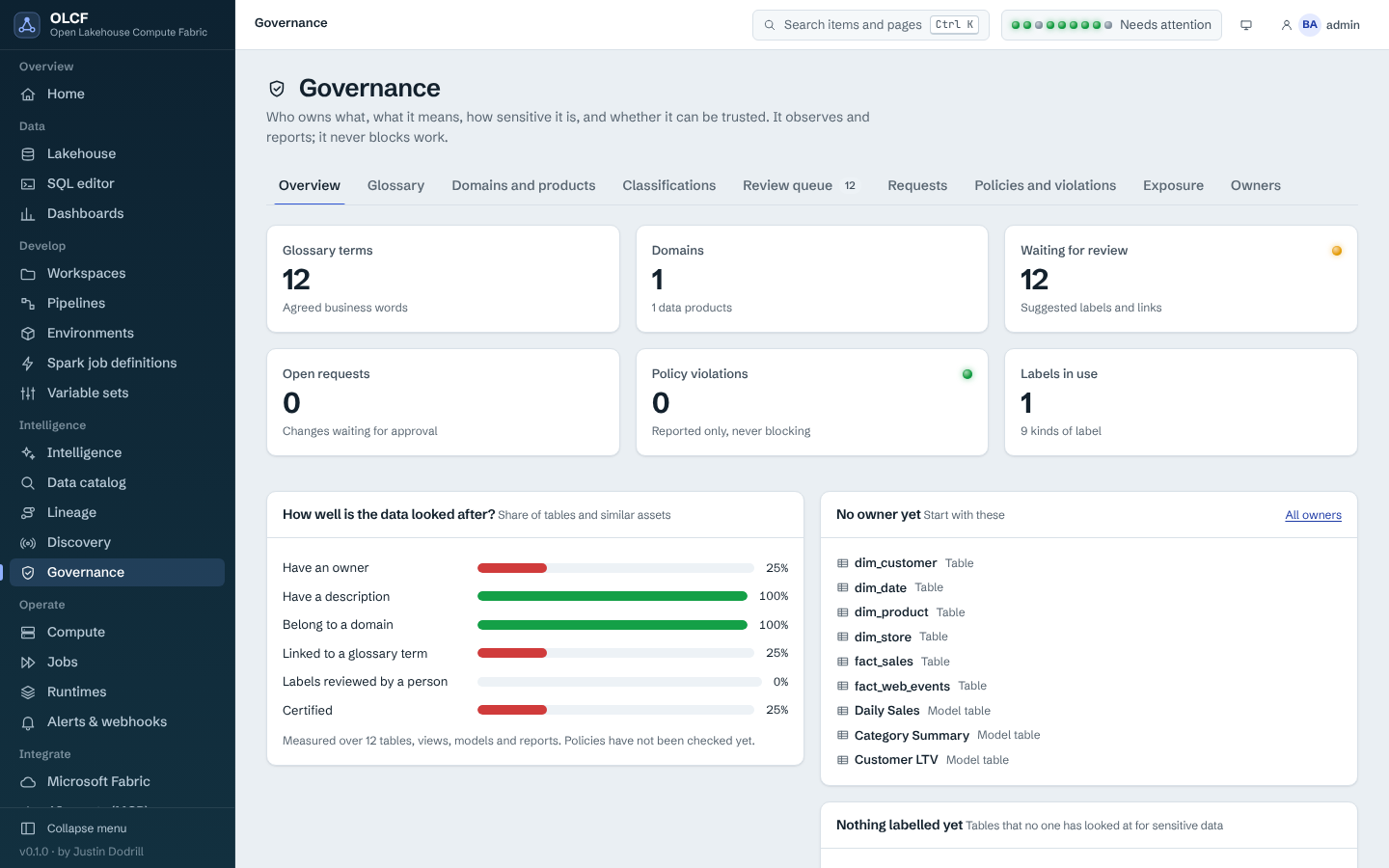Click the Have an owner progress bar
Viewport: 1389px width, 868px height.
pyautogui.click(x=615, y=568)
